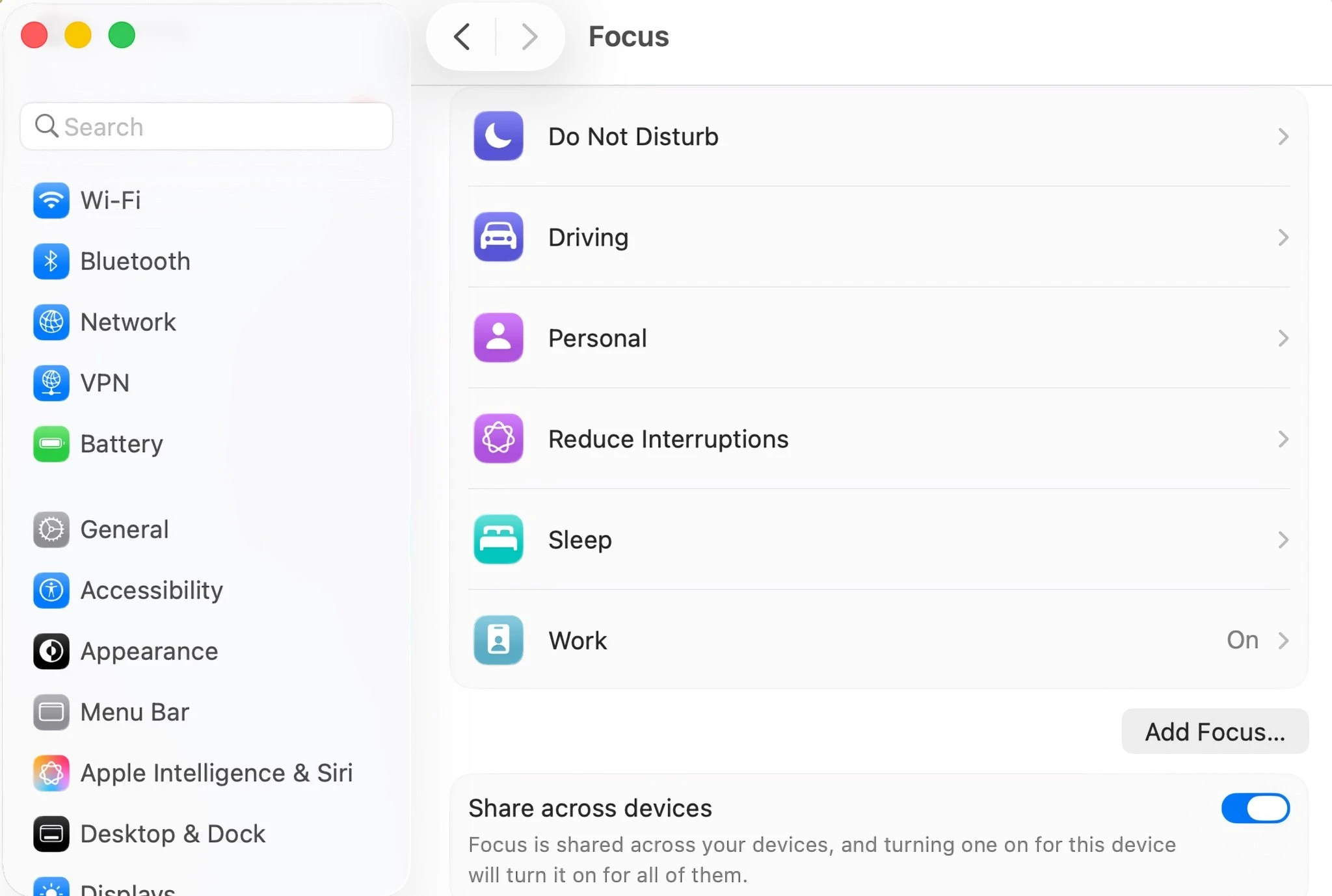Open General settings pane
The image size is (1332, 896).
206,529
